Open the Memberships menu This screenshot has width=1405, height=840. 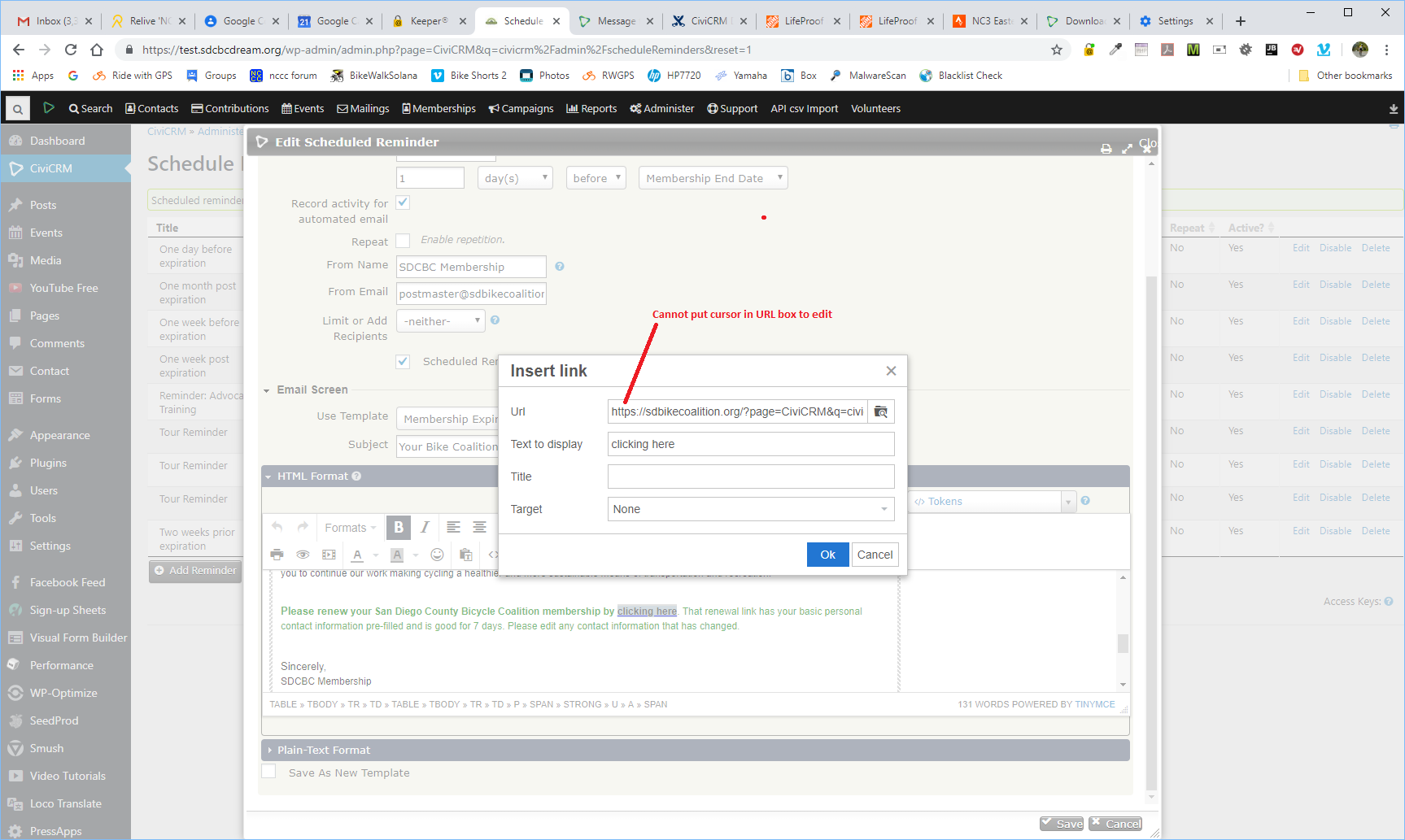tap(439, 109)
